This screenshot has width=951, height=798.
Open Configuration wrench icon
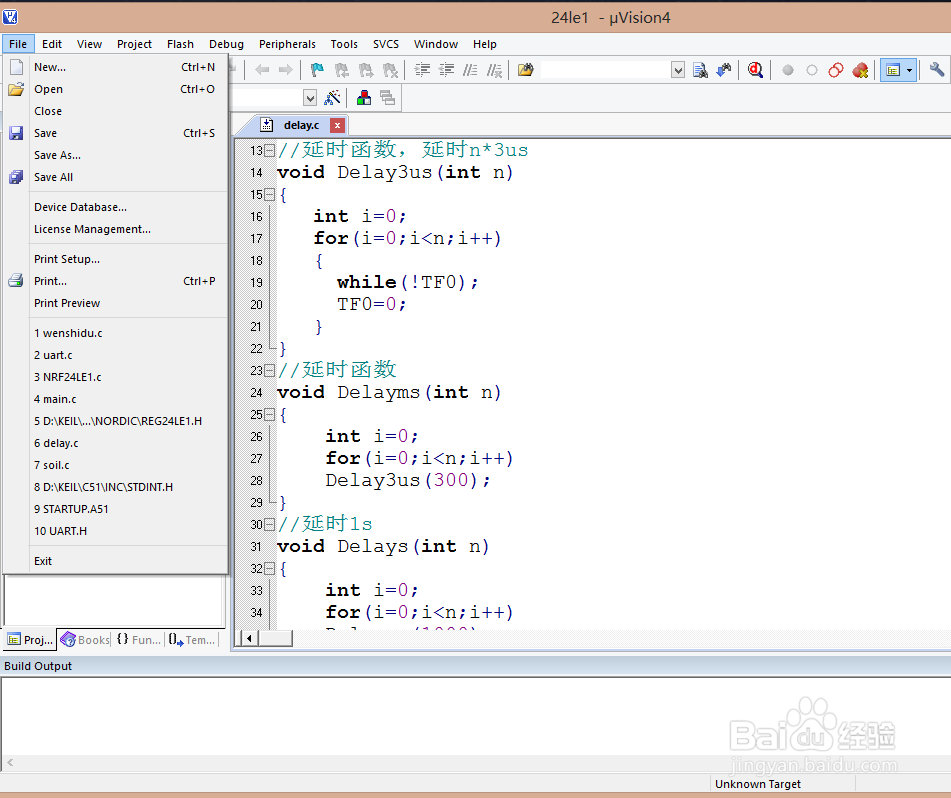pos(936,70)
